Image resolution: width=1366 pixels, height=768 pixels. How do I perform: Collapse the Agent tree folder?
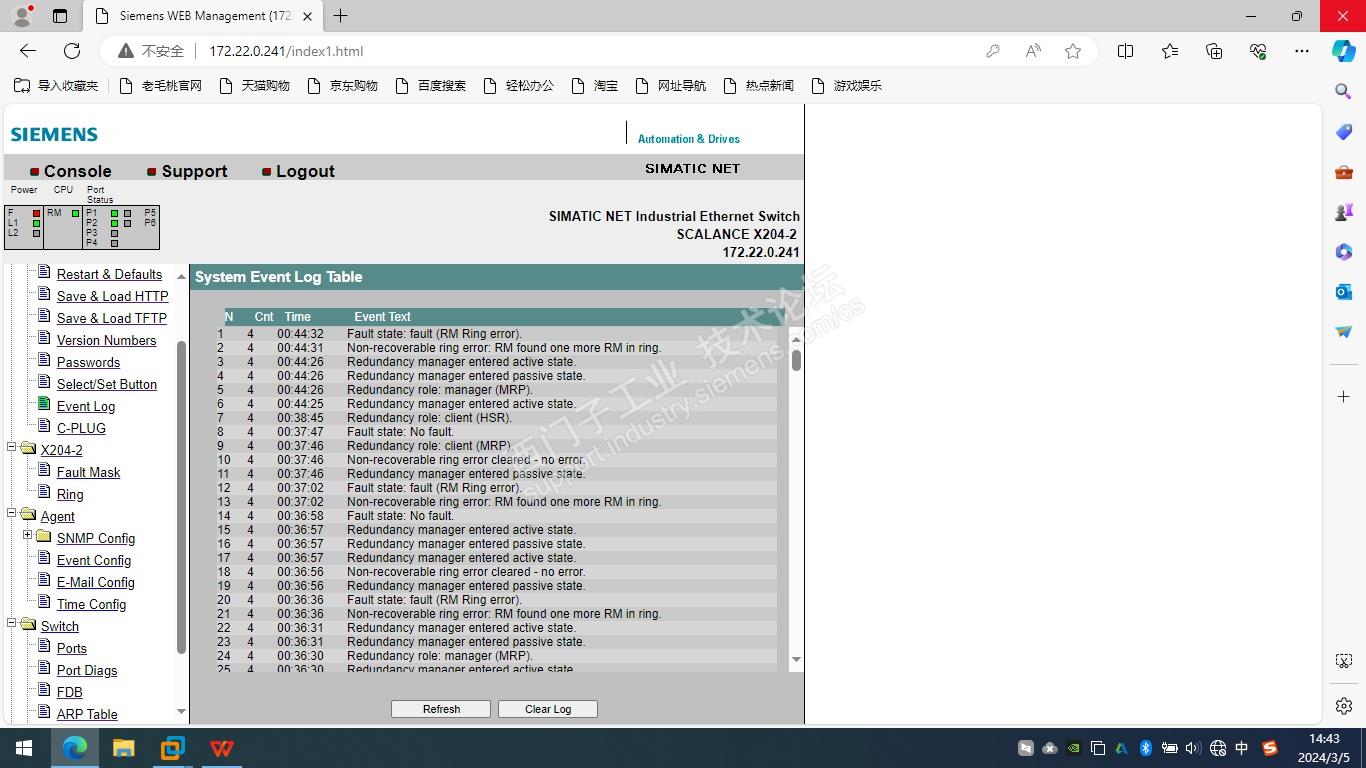point(12,515)
